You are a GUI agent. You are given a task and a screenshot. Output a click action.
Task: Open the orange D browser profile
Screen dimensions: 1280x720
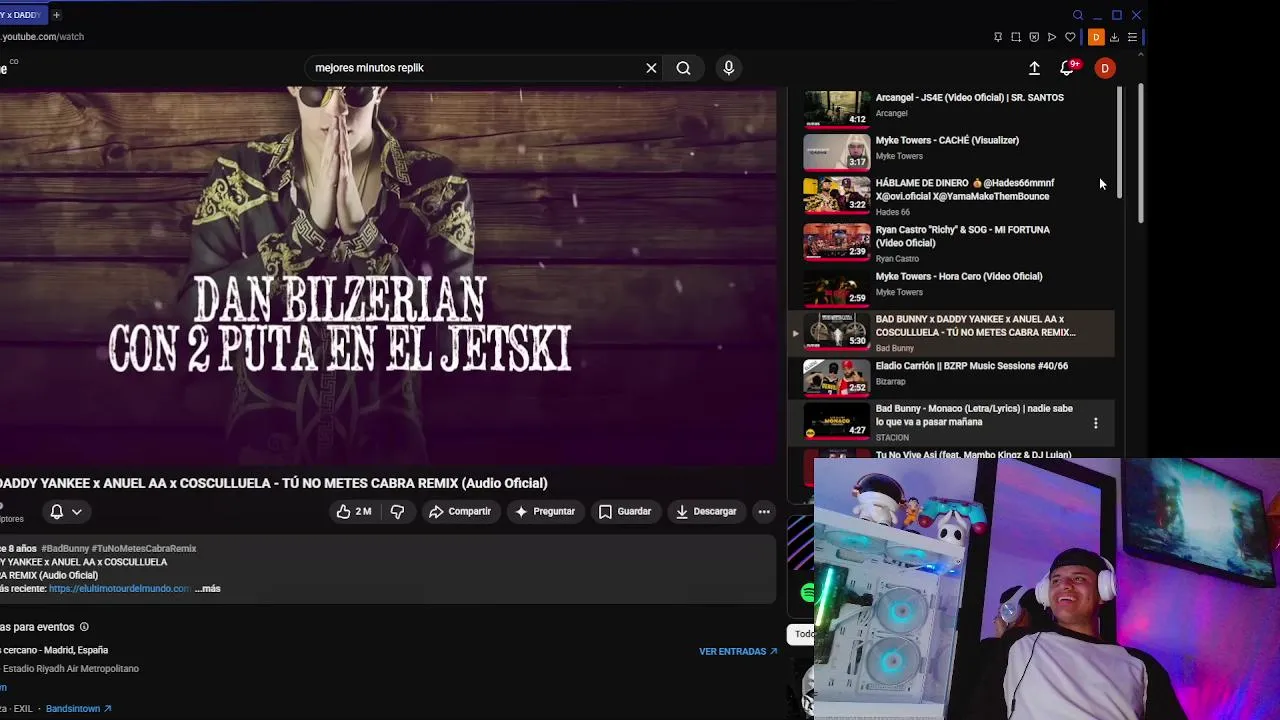click(x=1096, y=37)
